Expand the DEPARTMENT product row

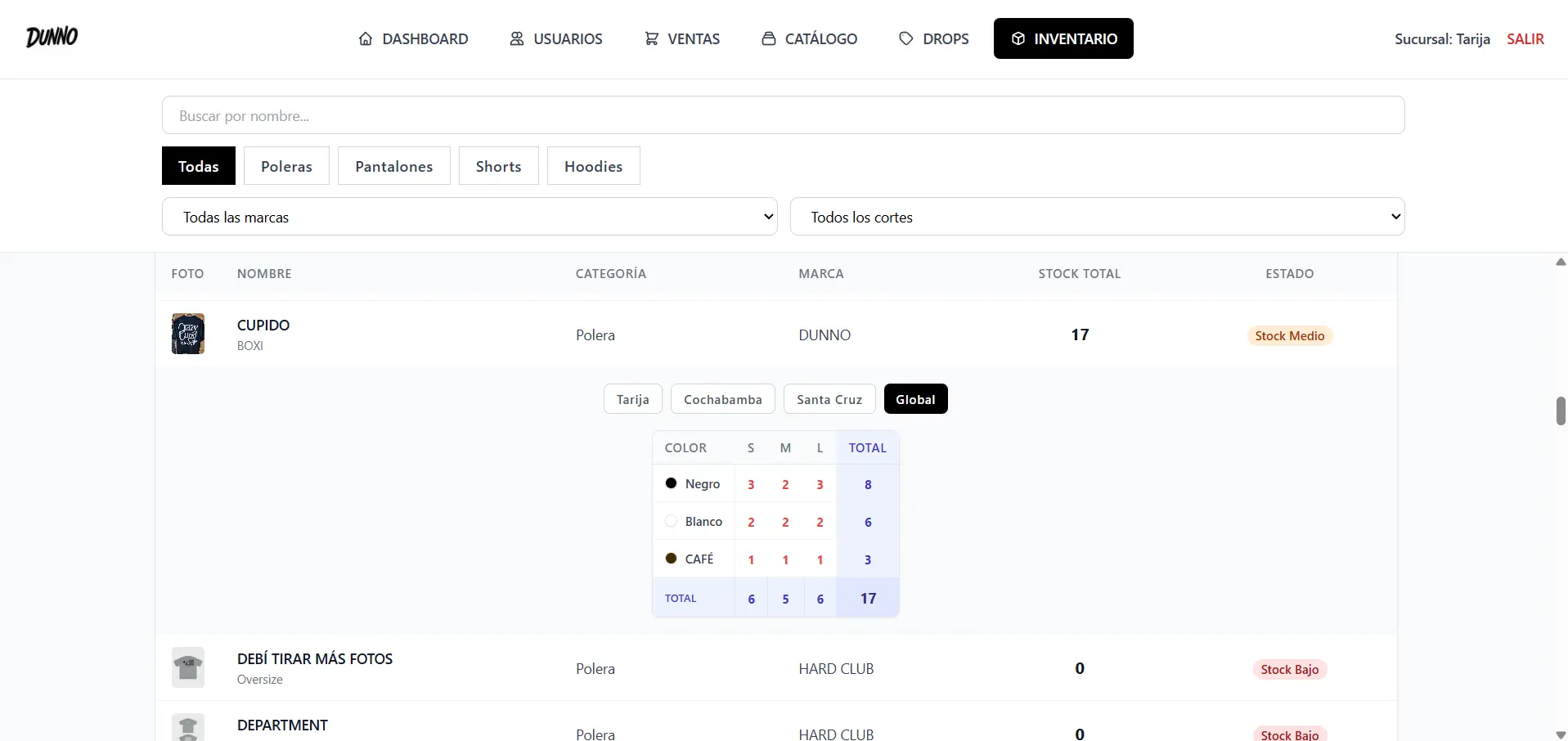(x=776, y=723)
